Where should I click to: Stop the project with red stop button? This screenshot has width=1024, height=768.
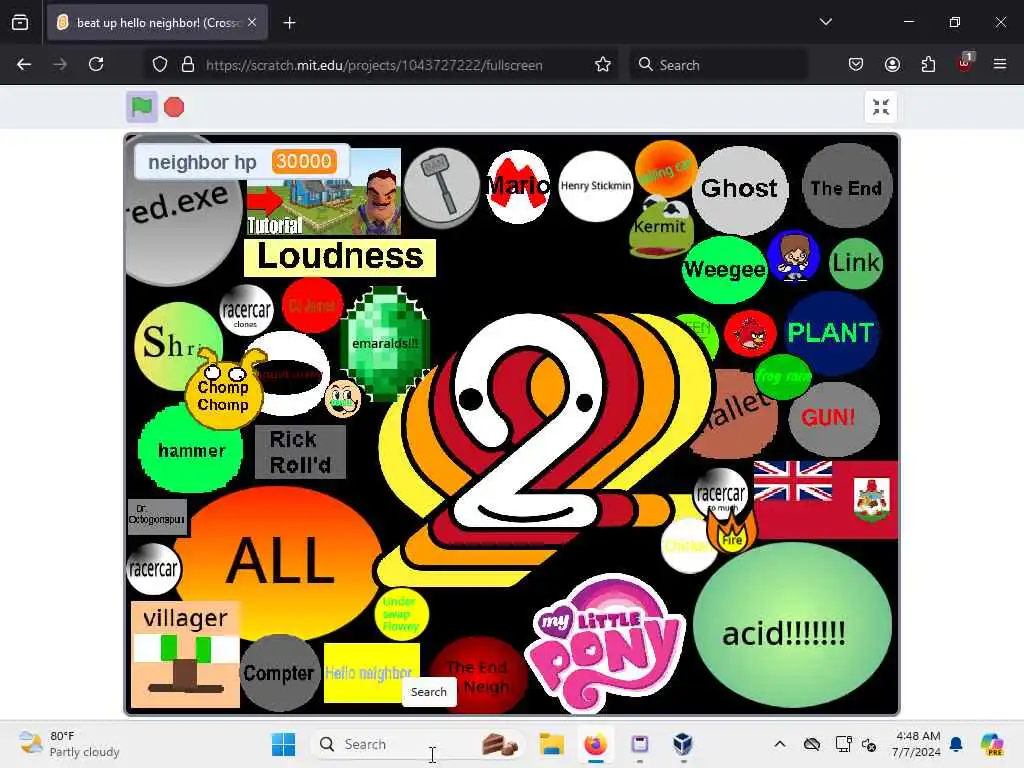point(174,107)
